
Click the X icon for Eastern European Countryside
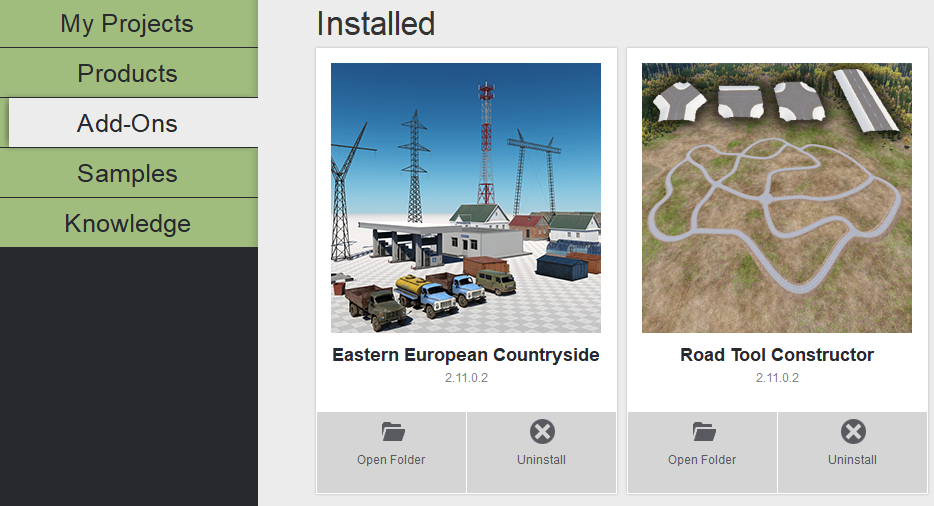tap(542, 432)
